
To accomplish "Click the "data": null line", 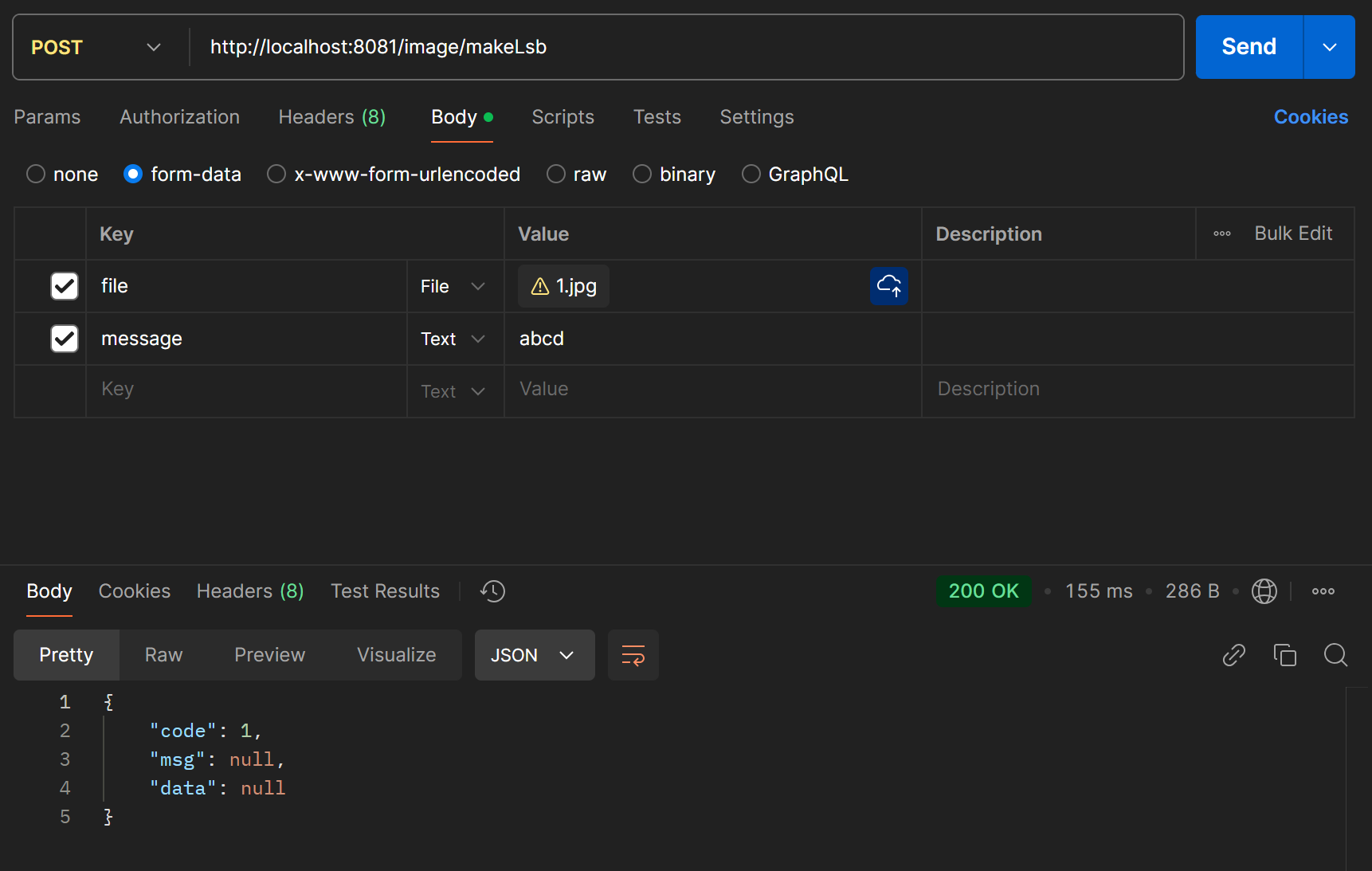I will click(217, 788).
